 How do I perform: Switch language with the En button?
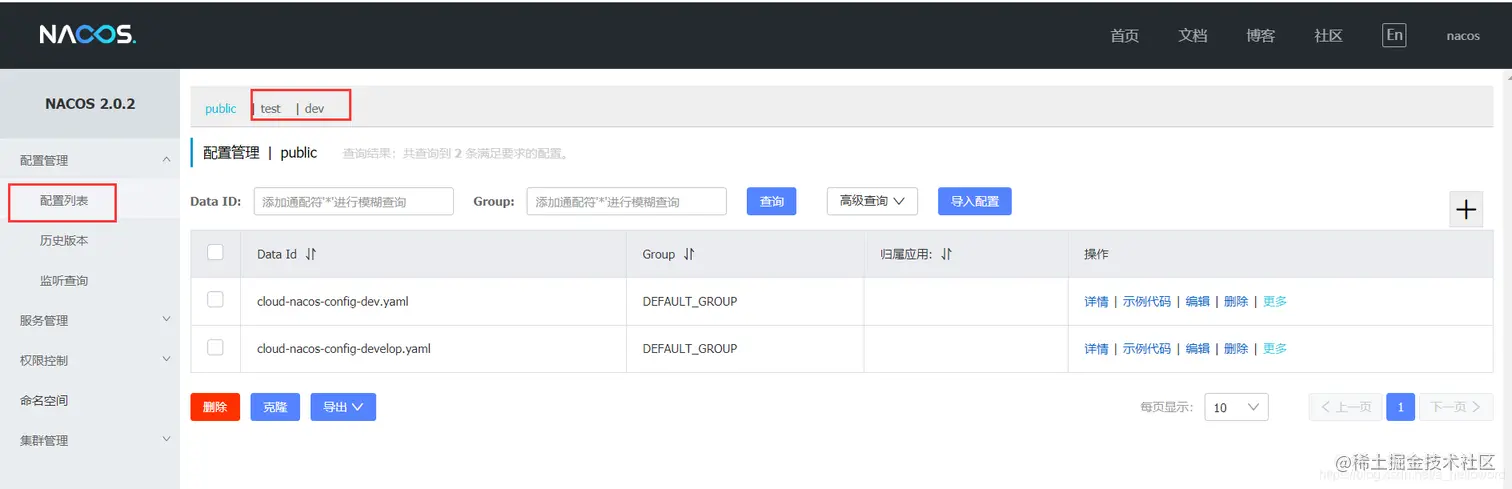point(1394,35)
